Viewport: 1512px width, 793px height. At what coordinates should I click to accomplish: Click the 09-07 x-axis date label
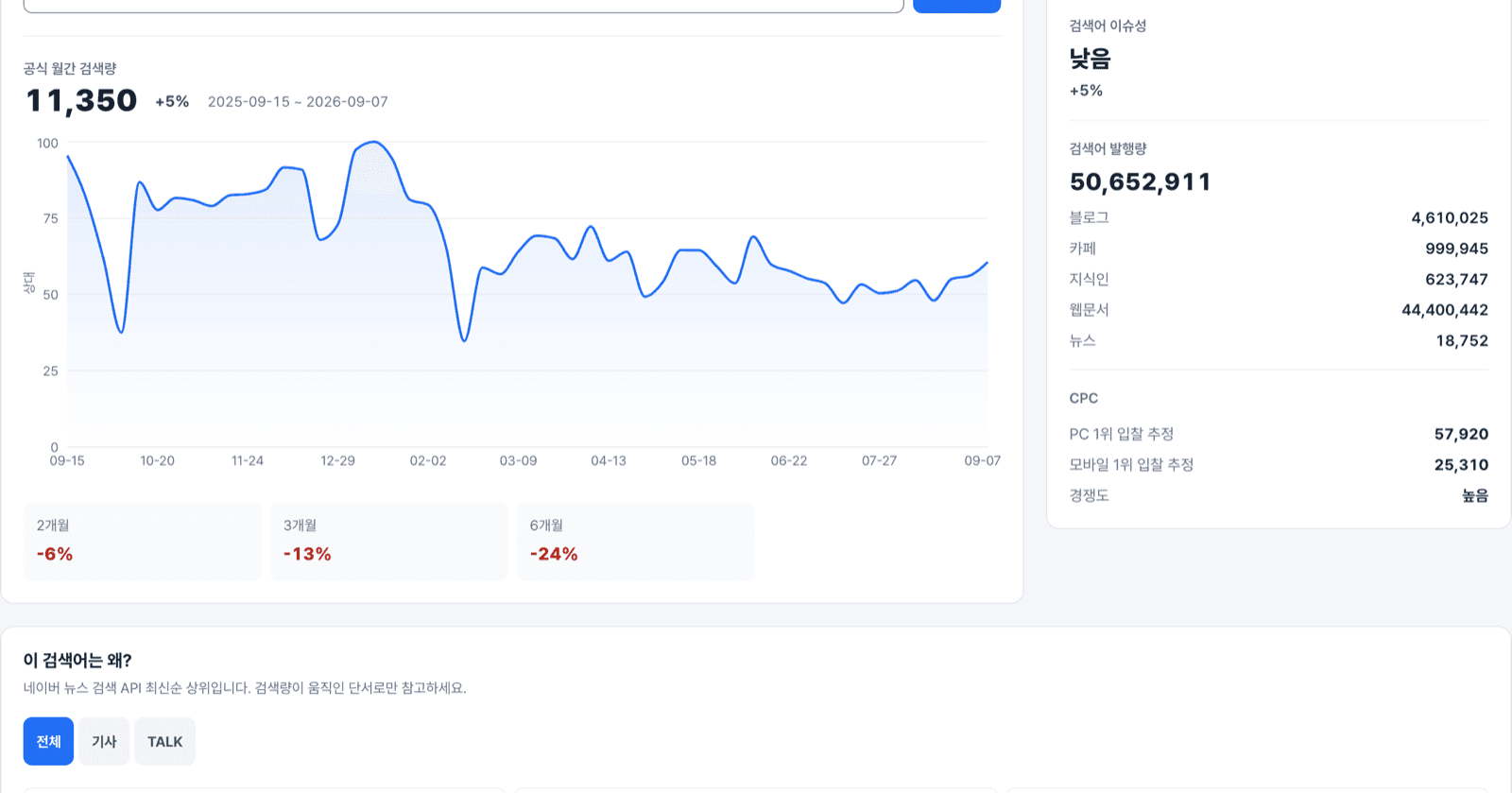pyautogui.click(x=982, y=460)
